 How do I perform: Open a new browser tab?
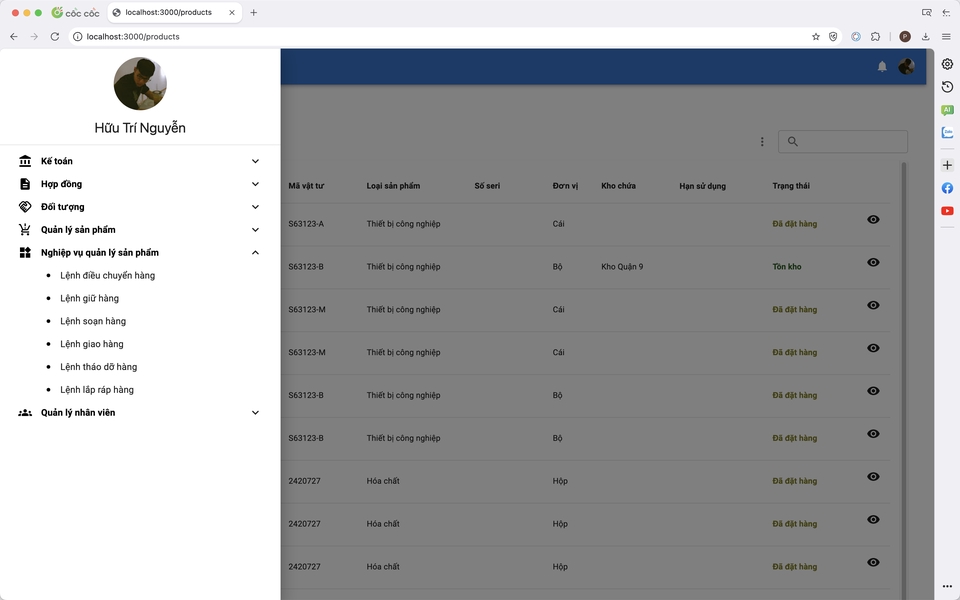253,12
